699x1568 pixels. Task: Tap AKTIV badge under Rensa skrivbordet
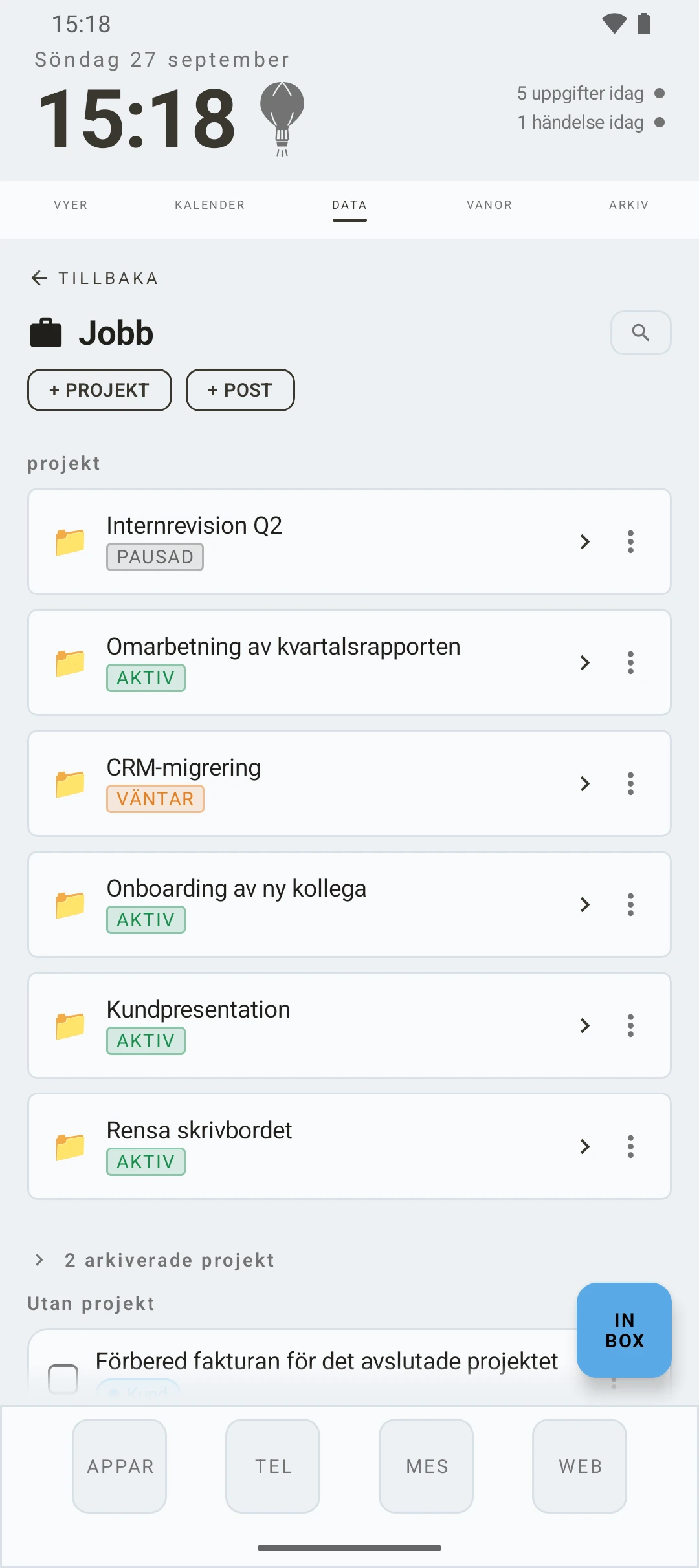point(146,1162)
